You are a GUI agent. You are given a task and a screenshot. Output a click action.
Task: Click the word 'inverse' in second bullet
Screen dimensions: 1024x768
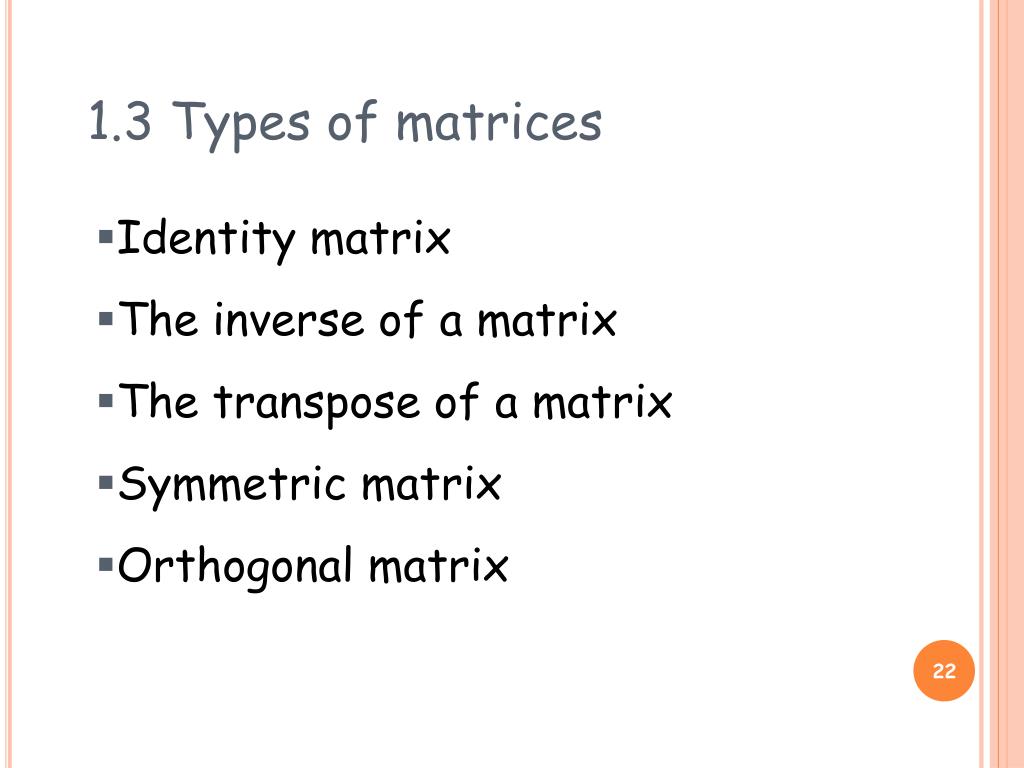point(289,321)
